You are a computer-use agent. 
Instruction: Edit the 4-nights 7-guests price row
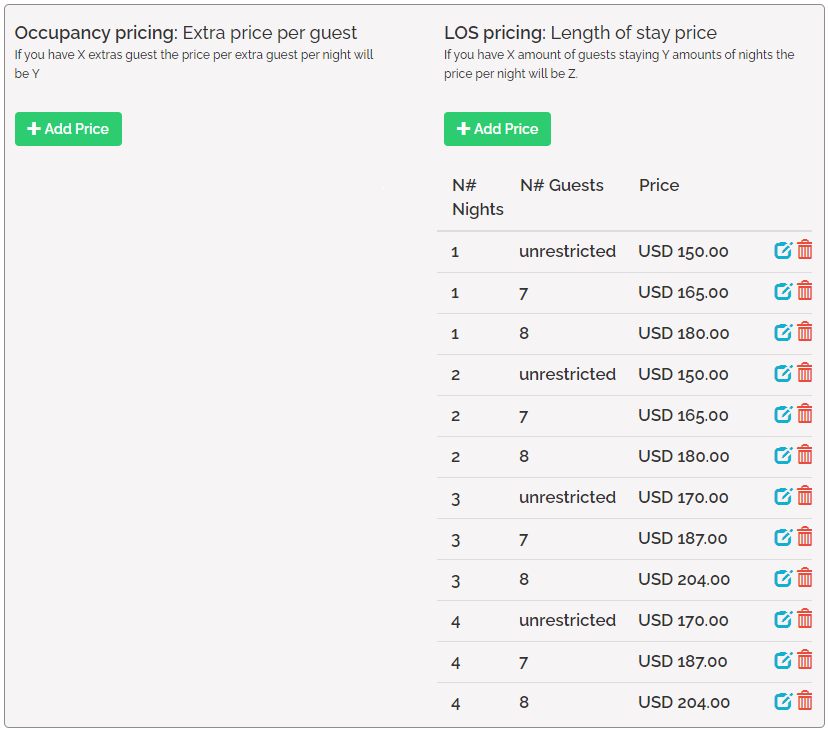tap(783, 660)
